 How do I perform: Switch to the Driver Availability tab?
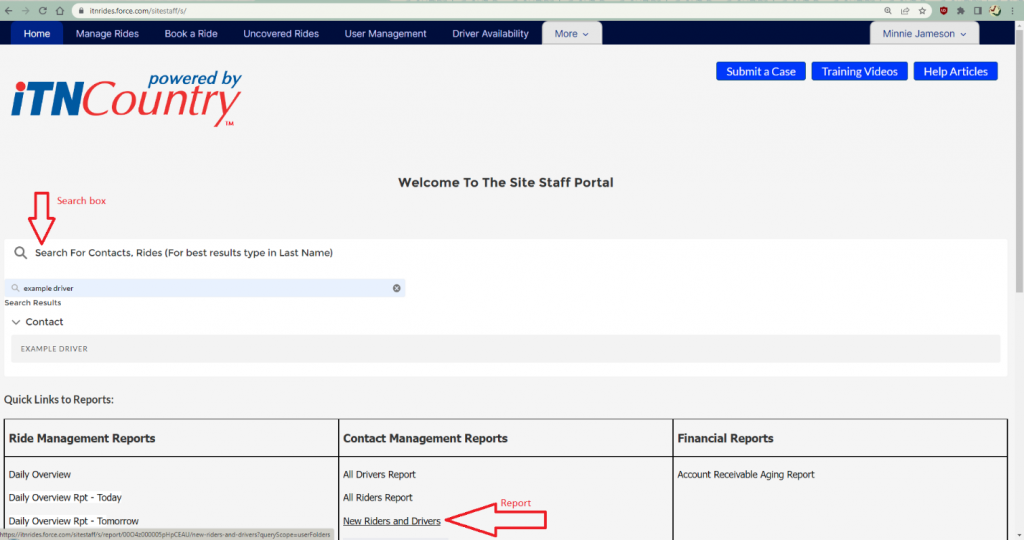pyautogui.click(x=490, y=34)
